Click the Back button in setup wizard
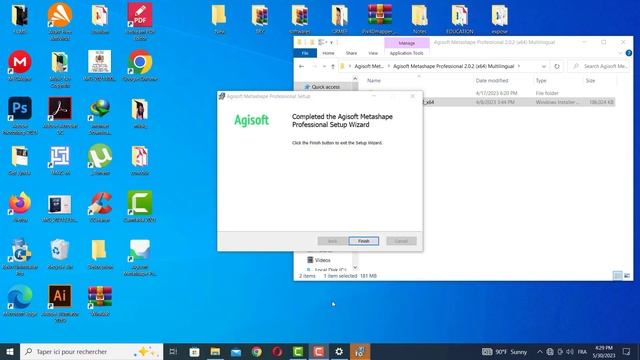Screen dimensions: 640x360 click(332, 241)
